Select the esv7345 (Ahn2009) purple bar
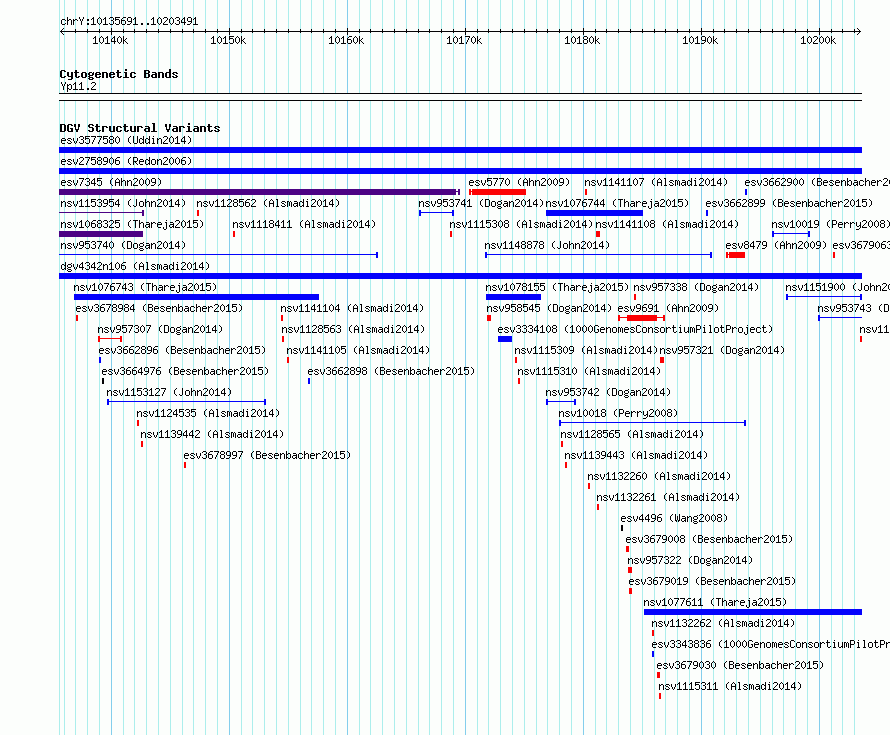 coord(259,192)
